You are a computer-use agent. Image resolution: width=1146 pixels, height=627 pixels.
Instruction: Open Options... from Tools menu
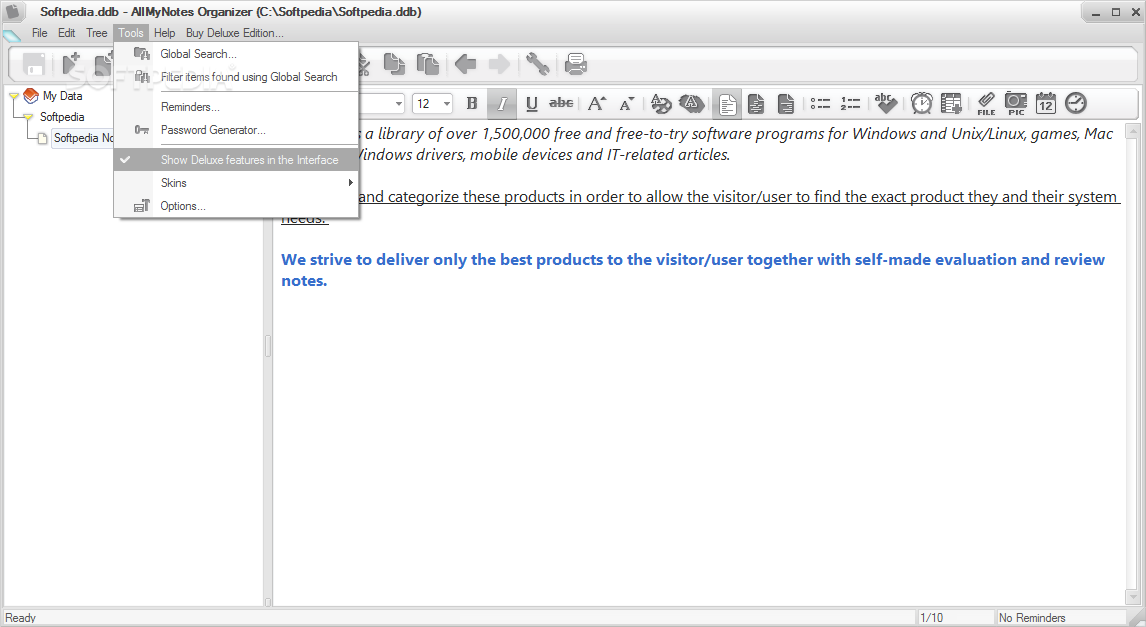click(236, 206)
